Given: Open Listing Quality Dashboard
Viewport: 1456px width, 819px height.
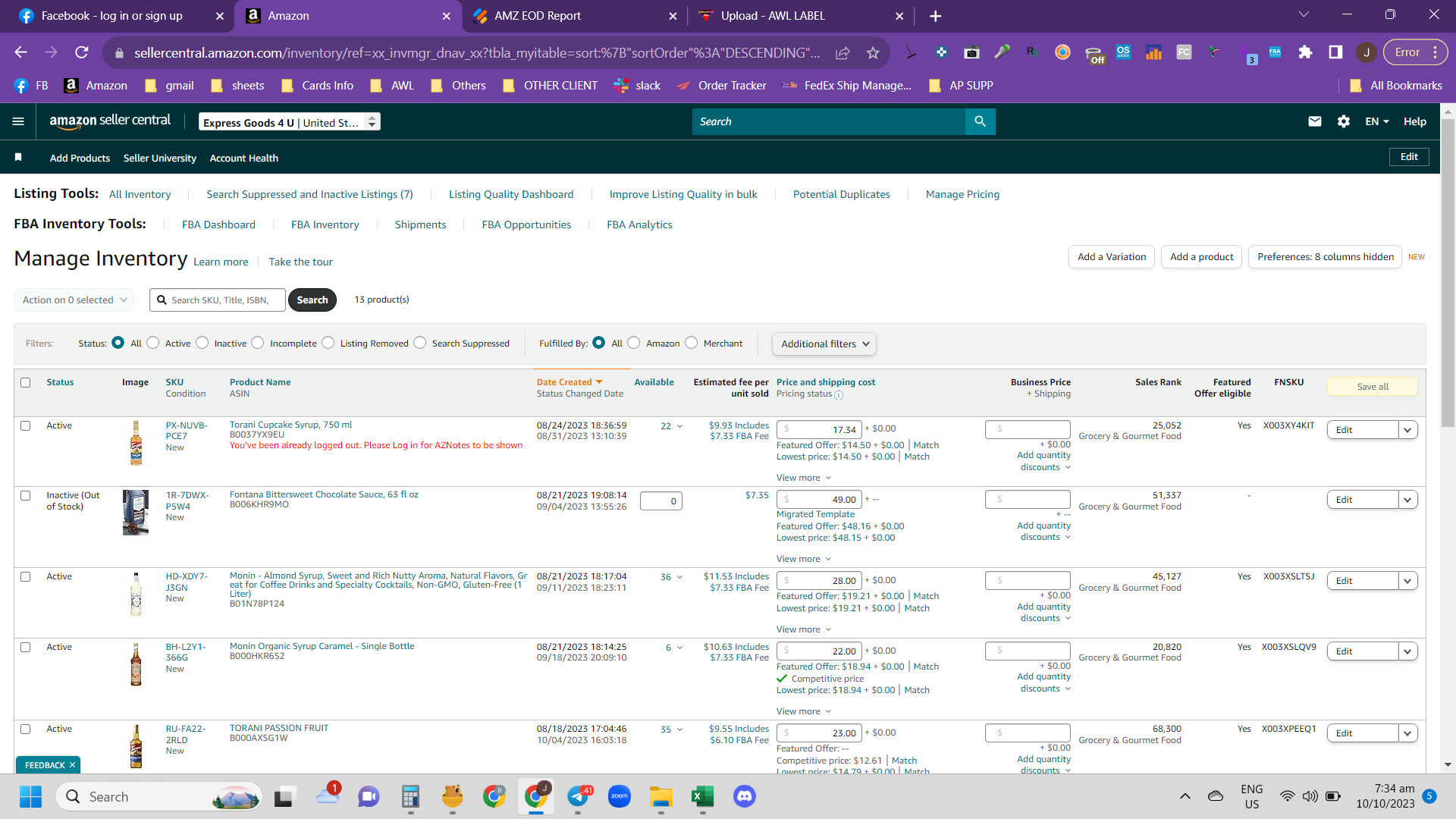Looking at the screenshot, I should pyautogui.click(x=511, y=195).
